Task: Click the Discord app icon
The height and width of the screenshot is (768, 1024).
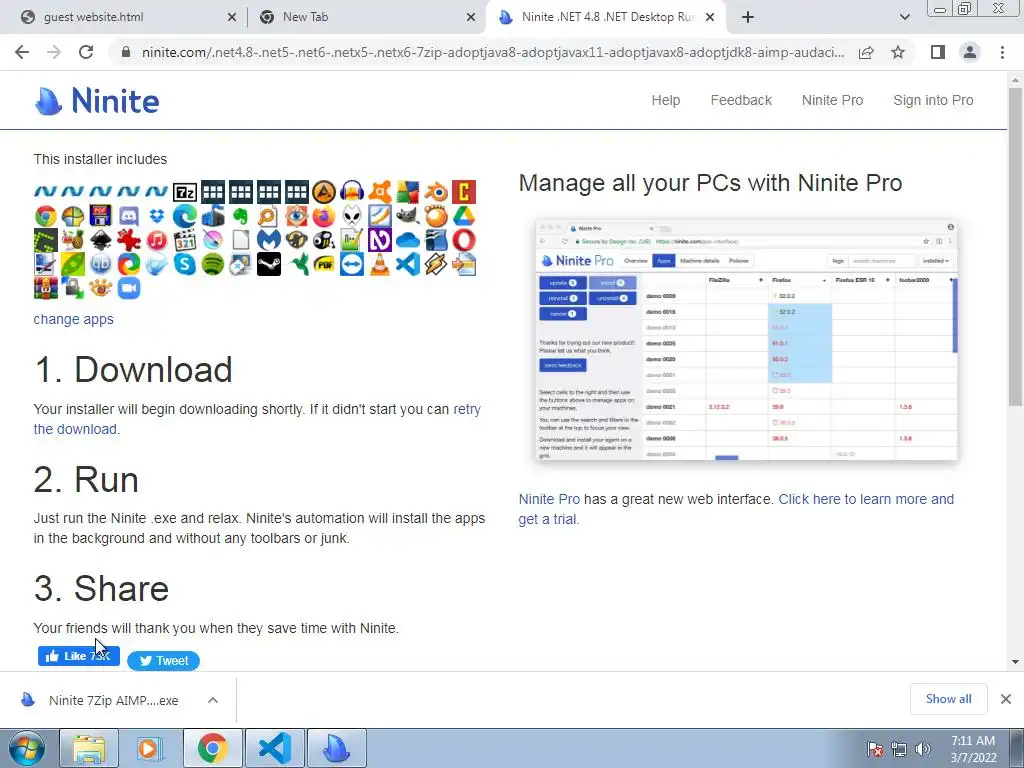Action: click(129, 216)
